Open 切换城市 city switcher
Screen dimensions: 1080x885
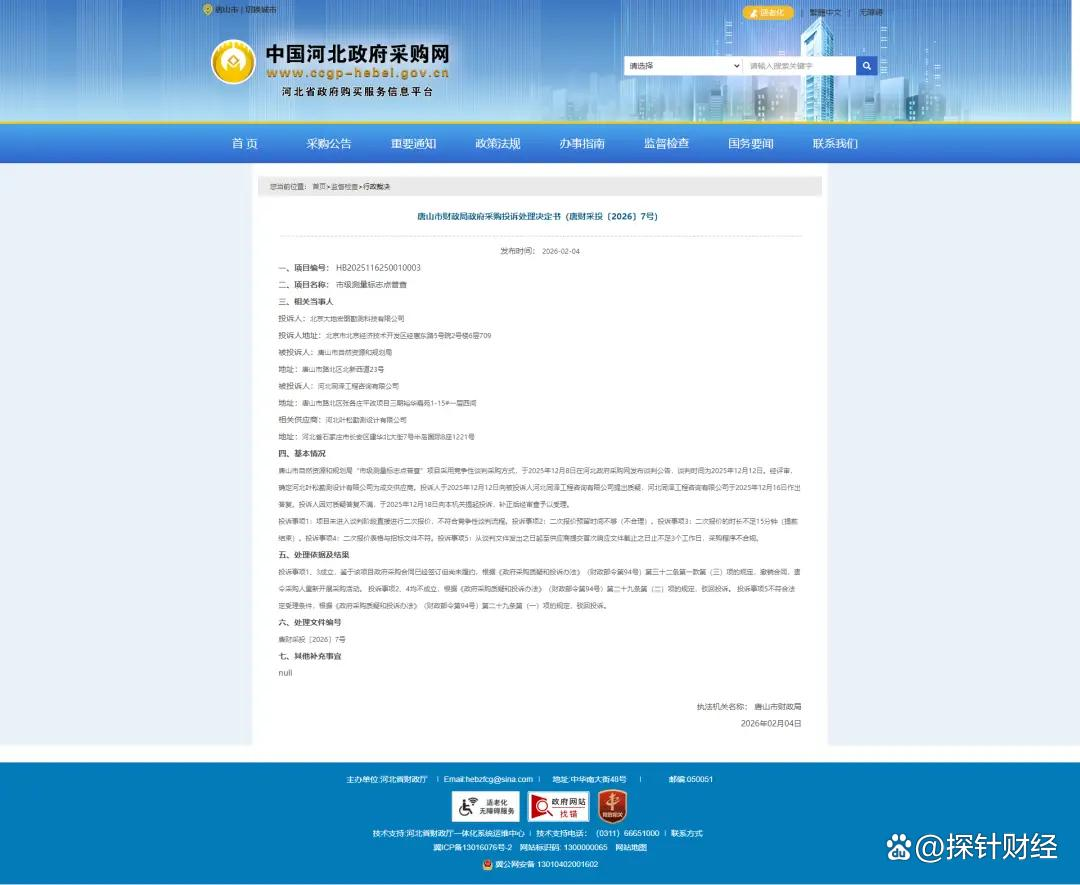click(261, 10)
